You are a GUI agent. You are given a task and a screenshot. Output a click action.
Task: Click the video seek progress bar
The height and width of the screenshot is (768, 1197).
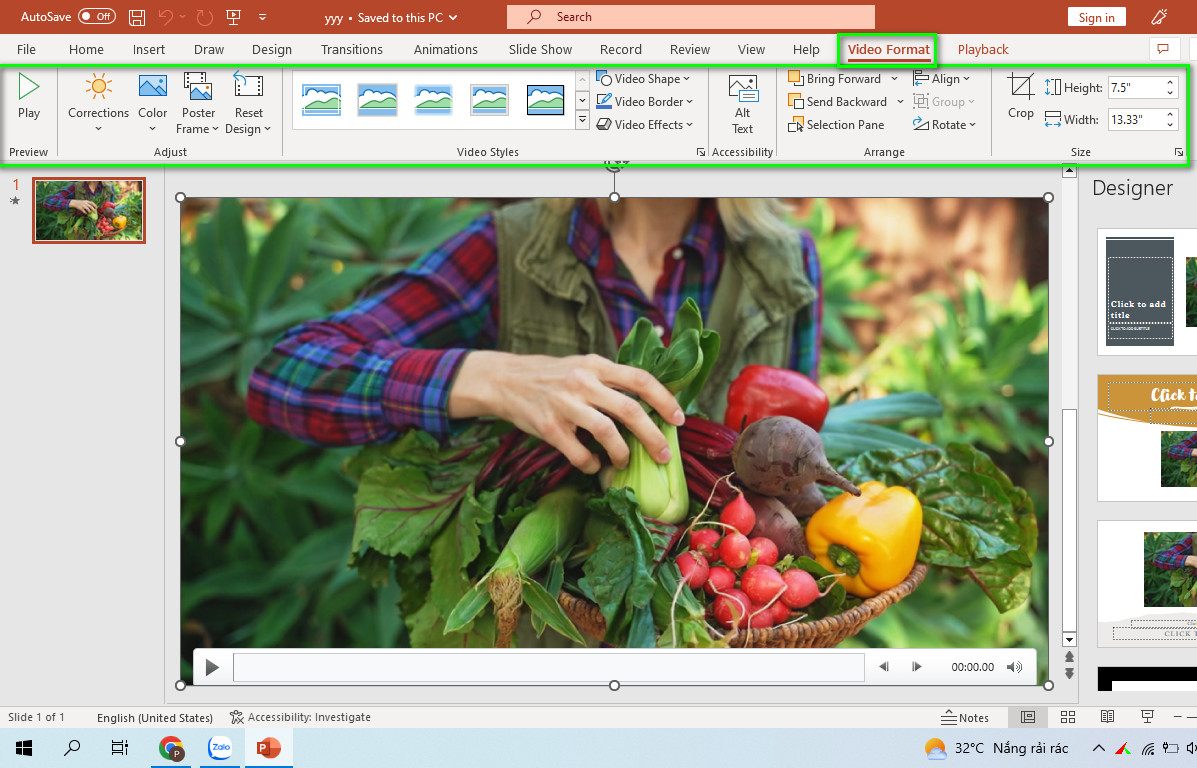coord(549,667)
